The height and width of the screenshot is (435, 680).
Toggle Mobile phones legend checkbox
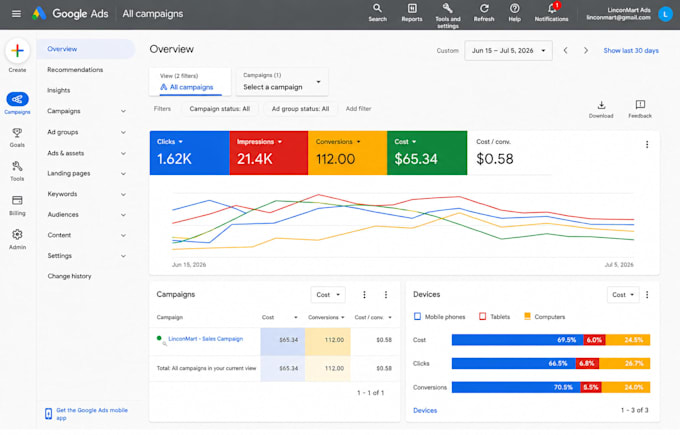coord(417,317)
